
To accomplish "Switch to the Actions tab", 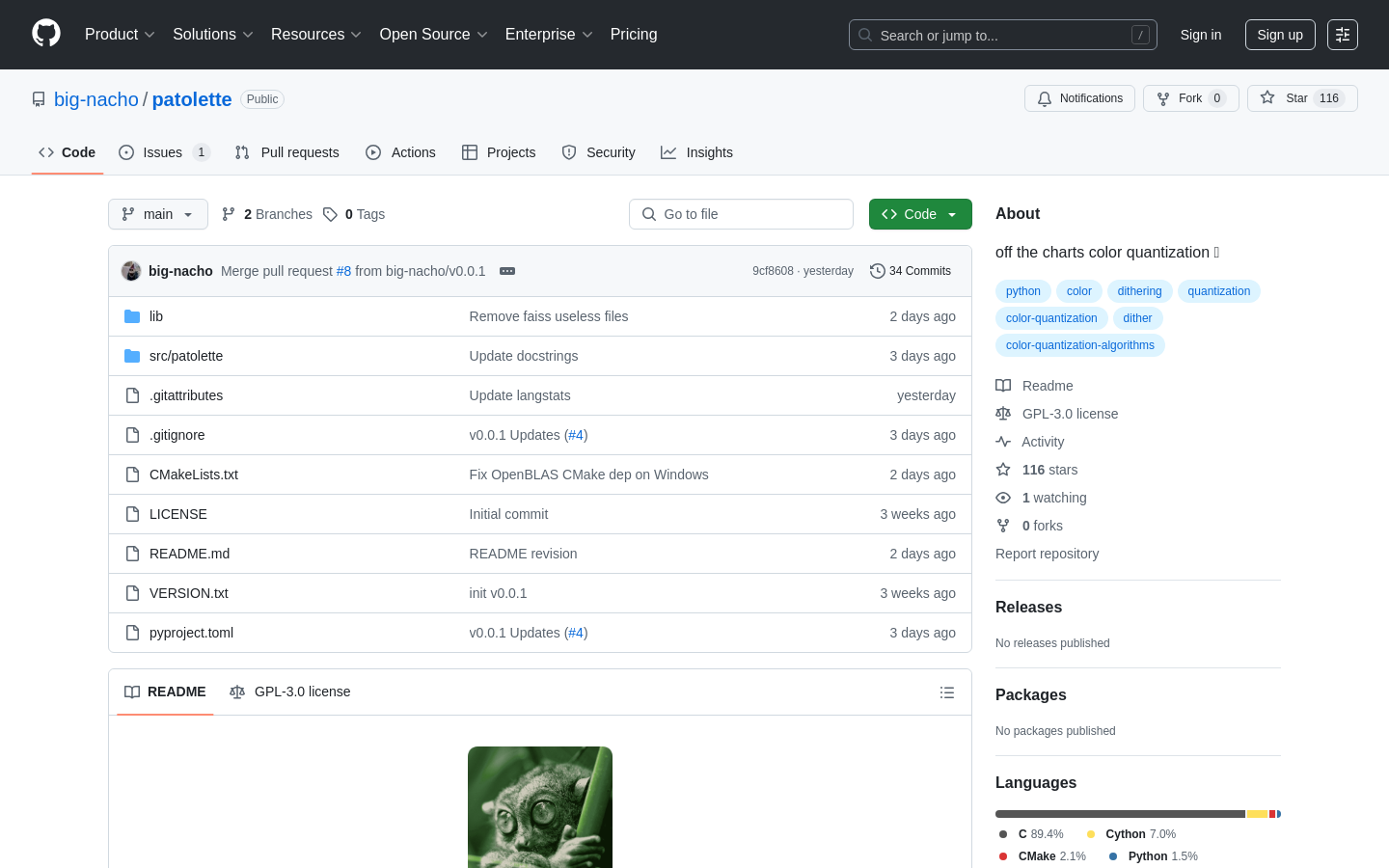I will click(x=400, y=152).
